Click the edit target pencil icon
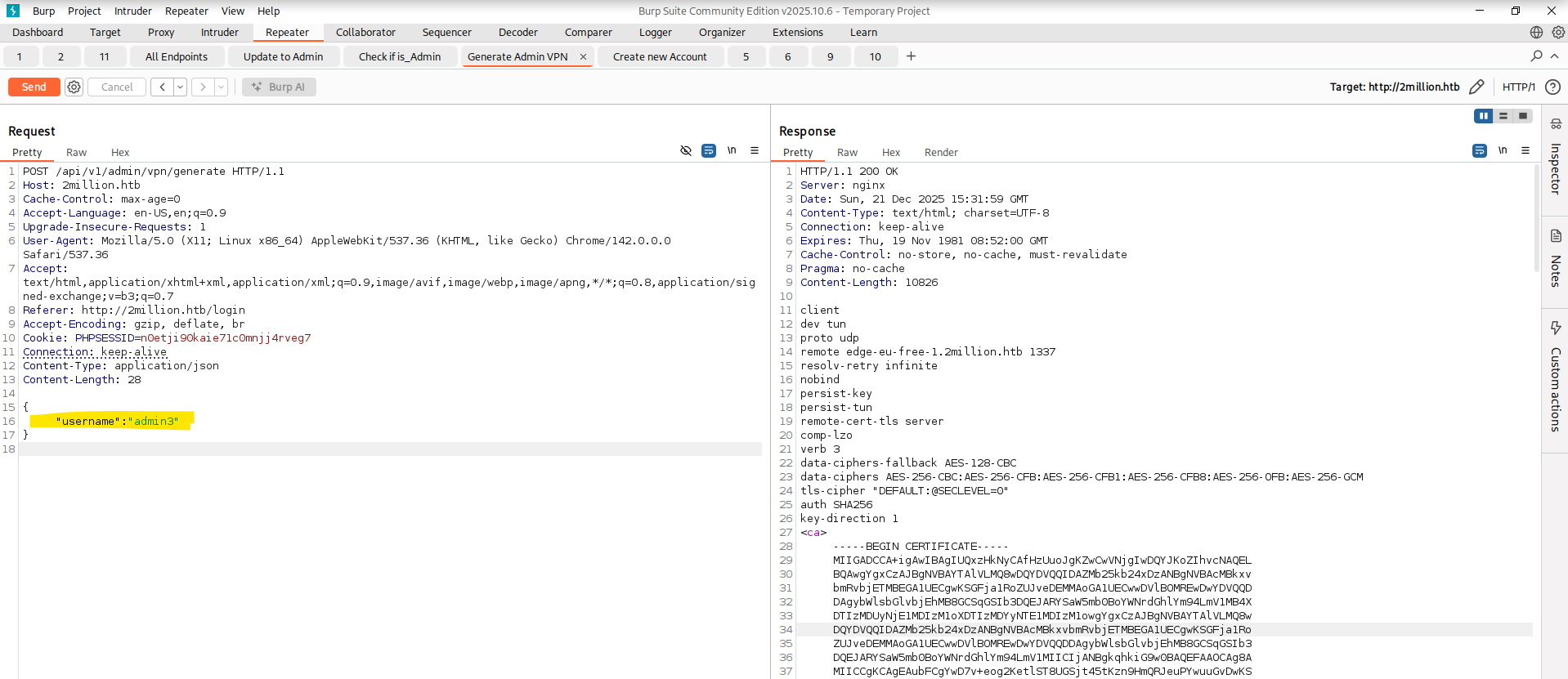Screen dimensions: 1568x679 [1476, 87]
